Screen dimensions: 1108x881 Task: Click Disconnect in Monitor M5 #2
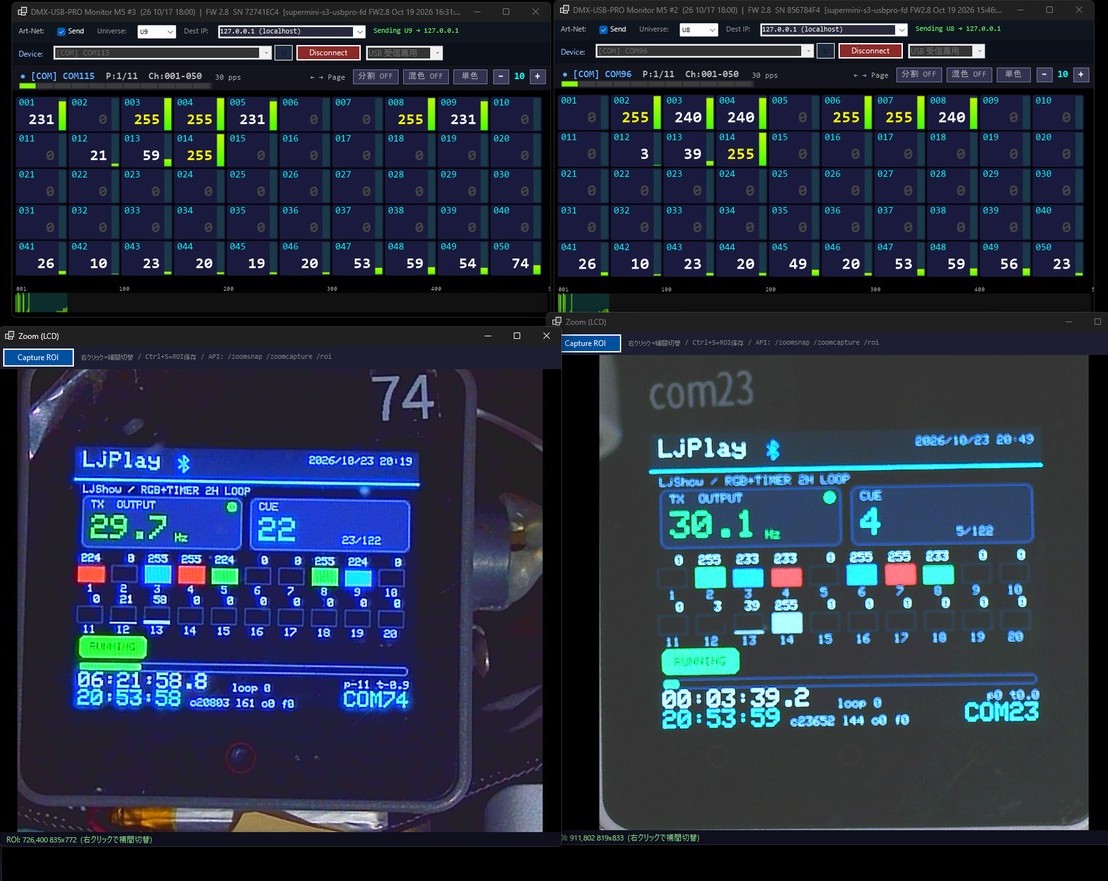871,51
